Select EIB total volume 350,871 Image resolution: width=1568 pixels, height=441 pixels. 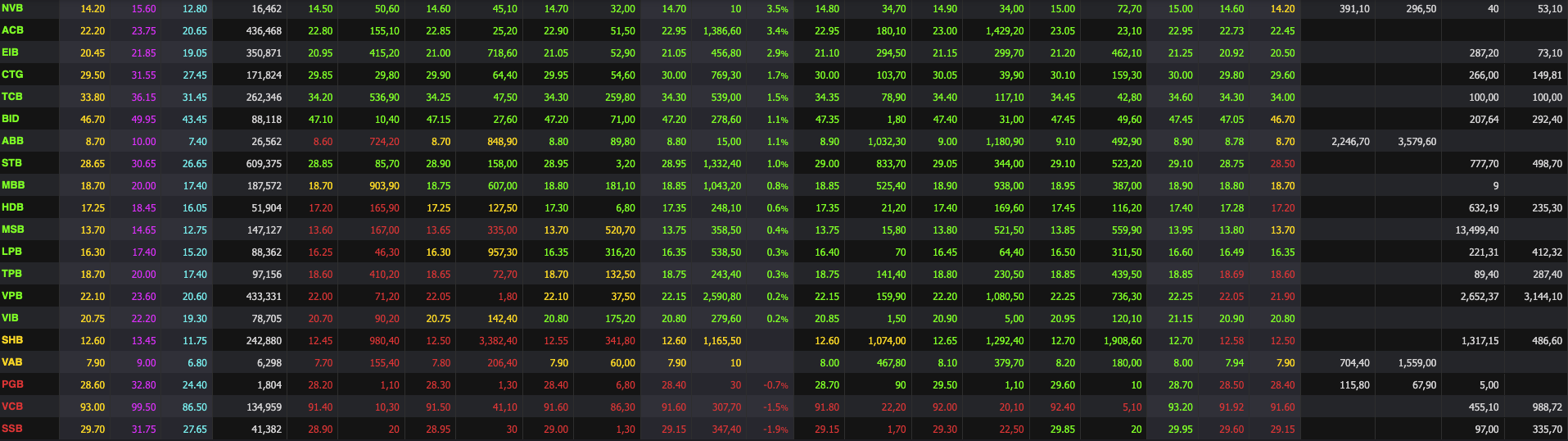coord(264,53)
